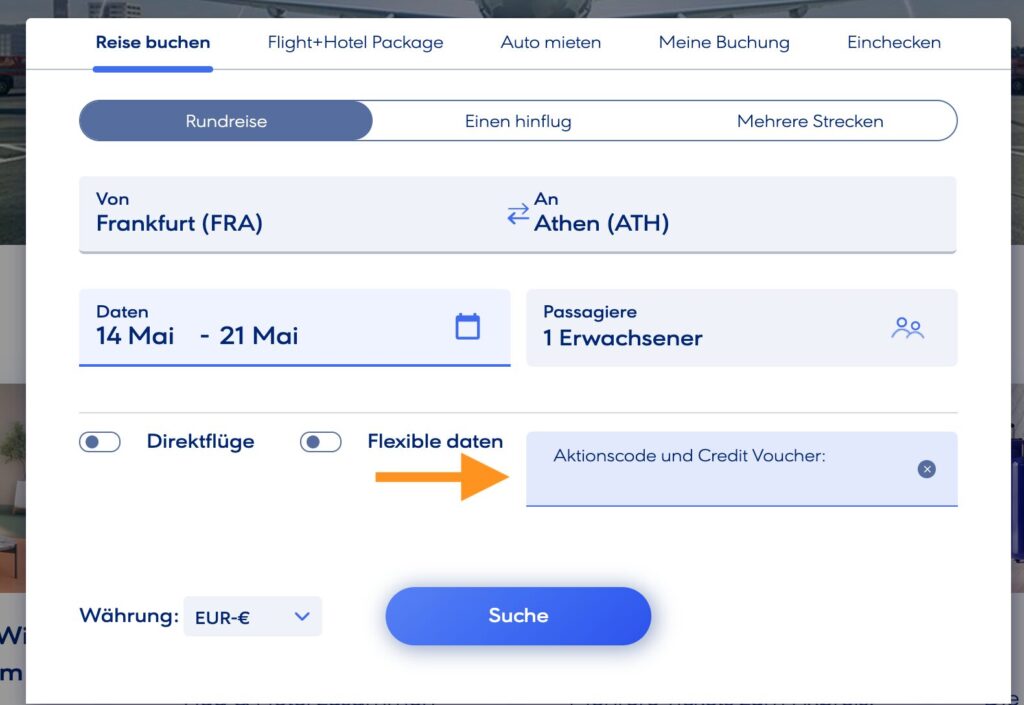Keep Rundreise selected by clicking it
Viewport: 1024px width, 705px height.
pyautogui.click(x=225, y=121)
